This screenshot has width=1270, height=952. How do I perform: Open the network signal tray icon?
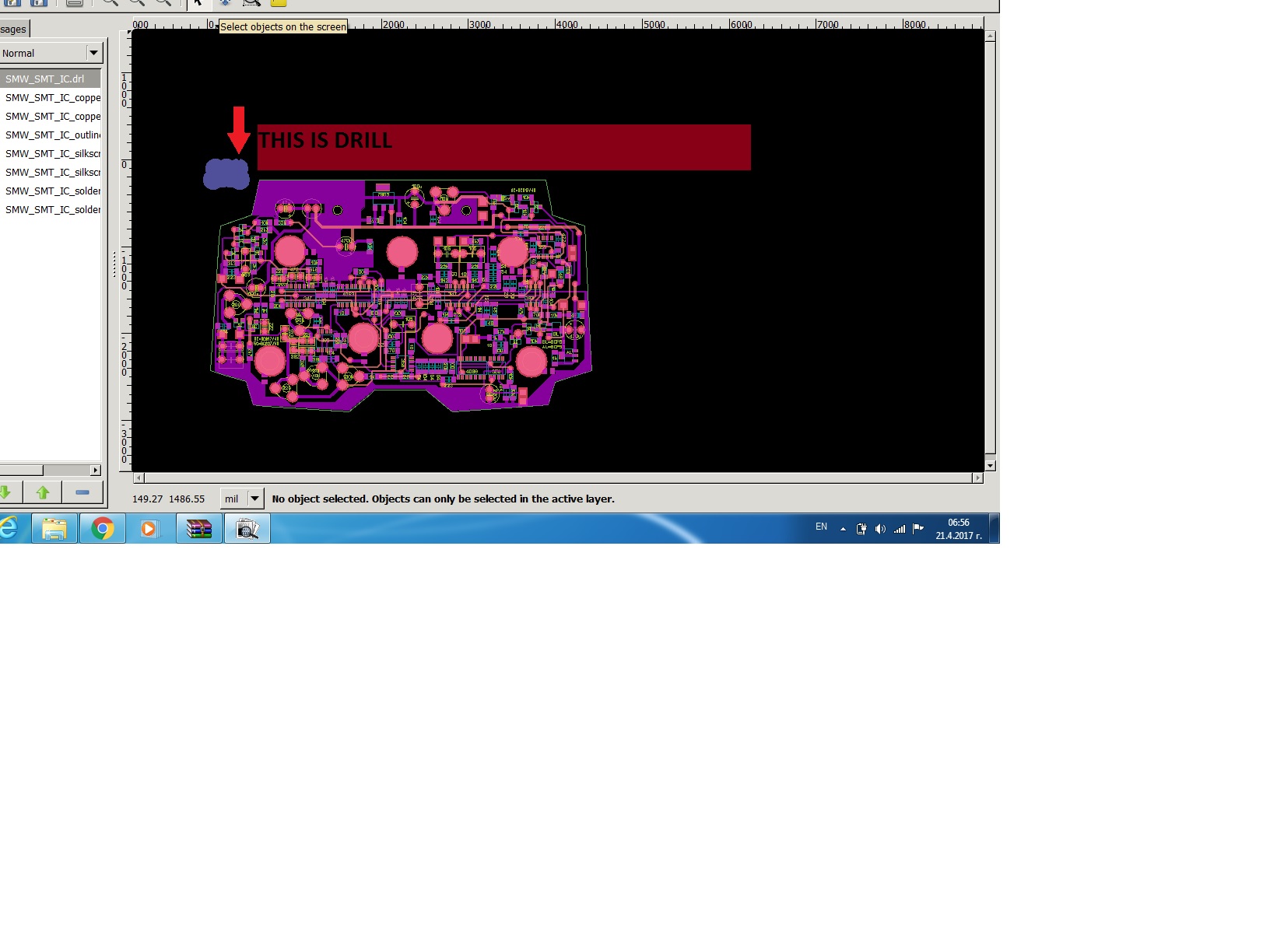(900, 529)
